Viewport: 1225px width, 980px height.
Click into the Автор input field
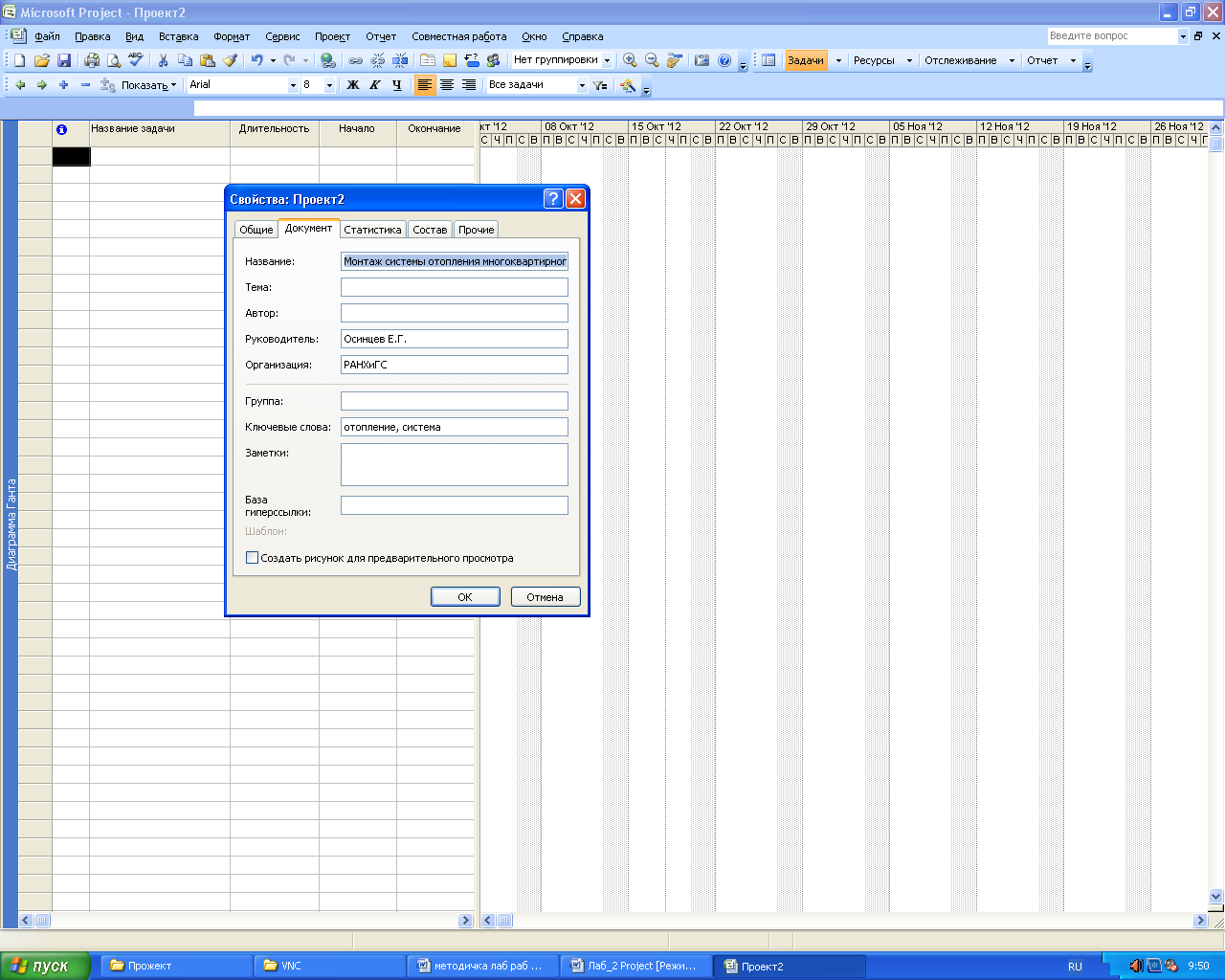pyautogui.click(x=455, y=313)
